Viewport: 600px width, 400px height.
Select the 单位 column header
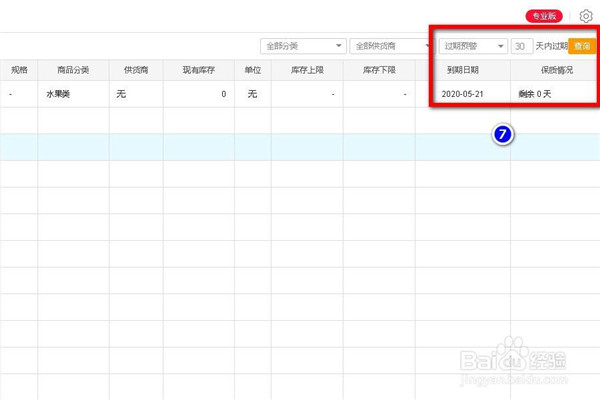pos(253,70)
